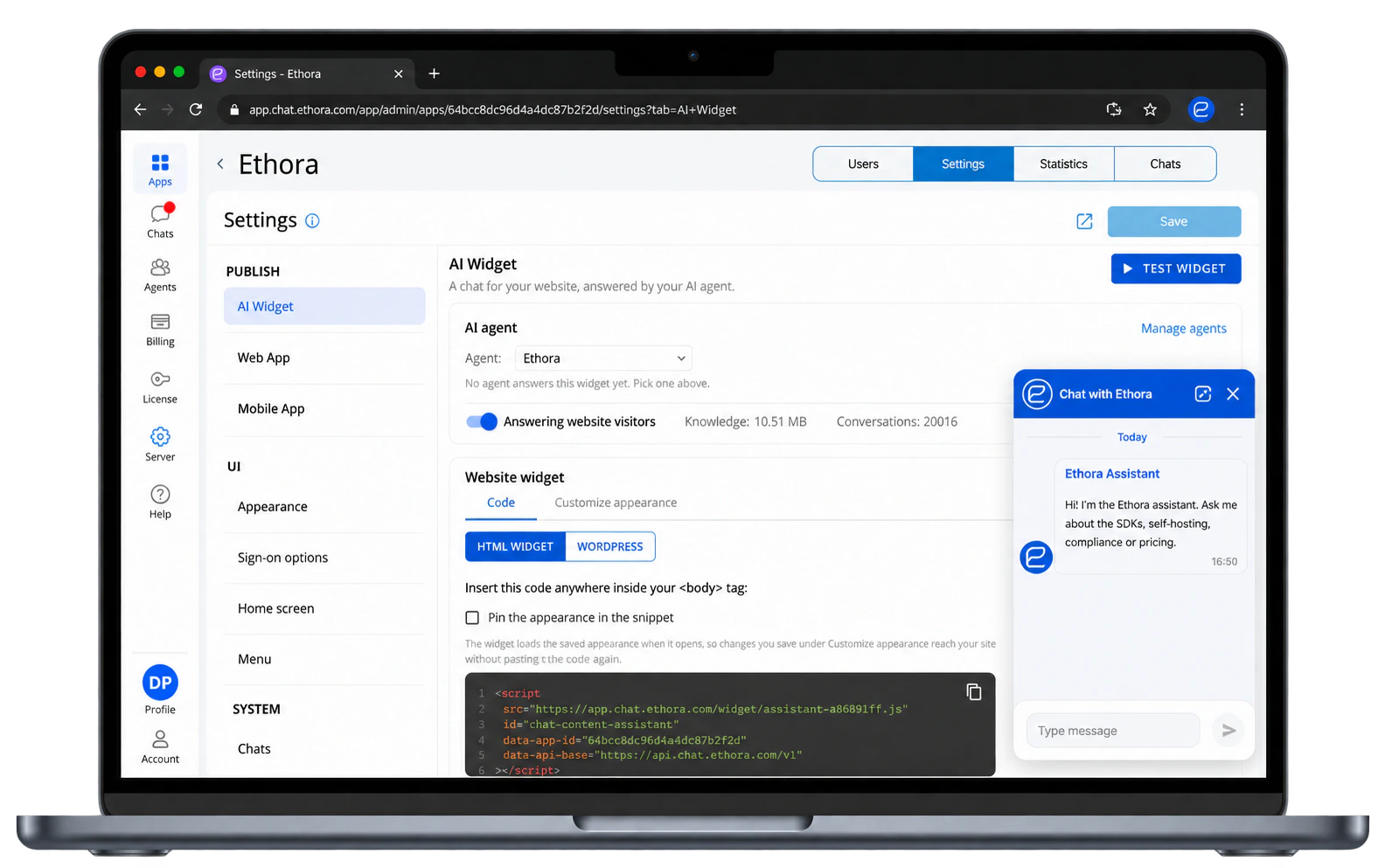This screenshot has width=1385, height=868.
Task: Open Chats under SYSTEM
Action: coord(324,748)
